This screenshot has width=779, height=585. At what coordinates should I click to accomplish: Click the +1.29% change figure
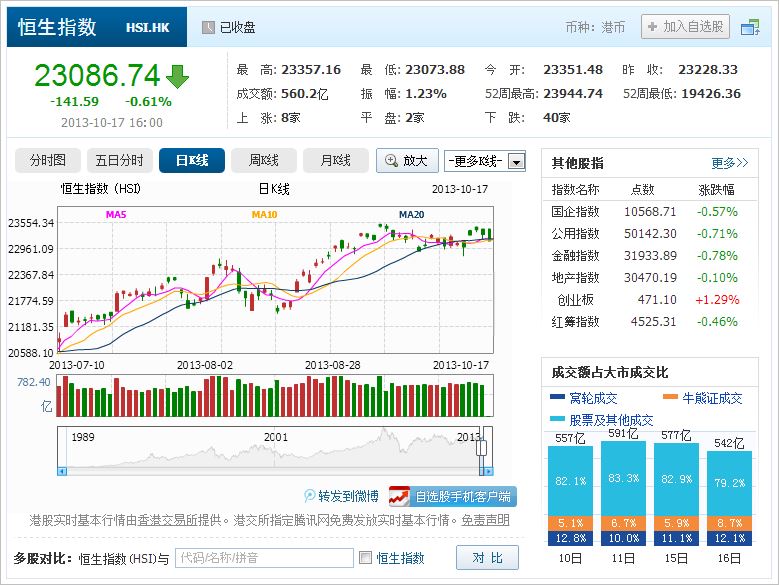tap(717, 299)
